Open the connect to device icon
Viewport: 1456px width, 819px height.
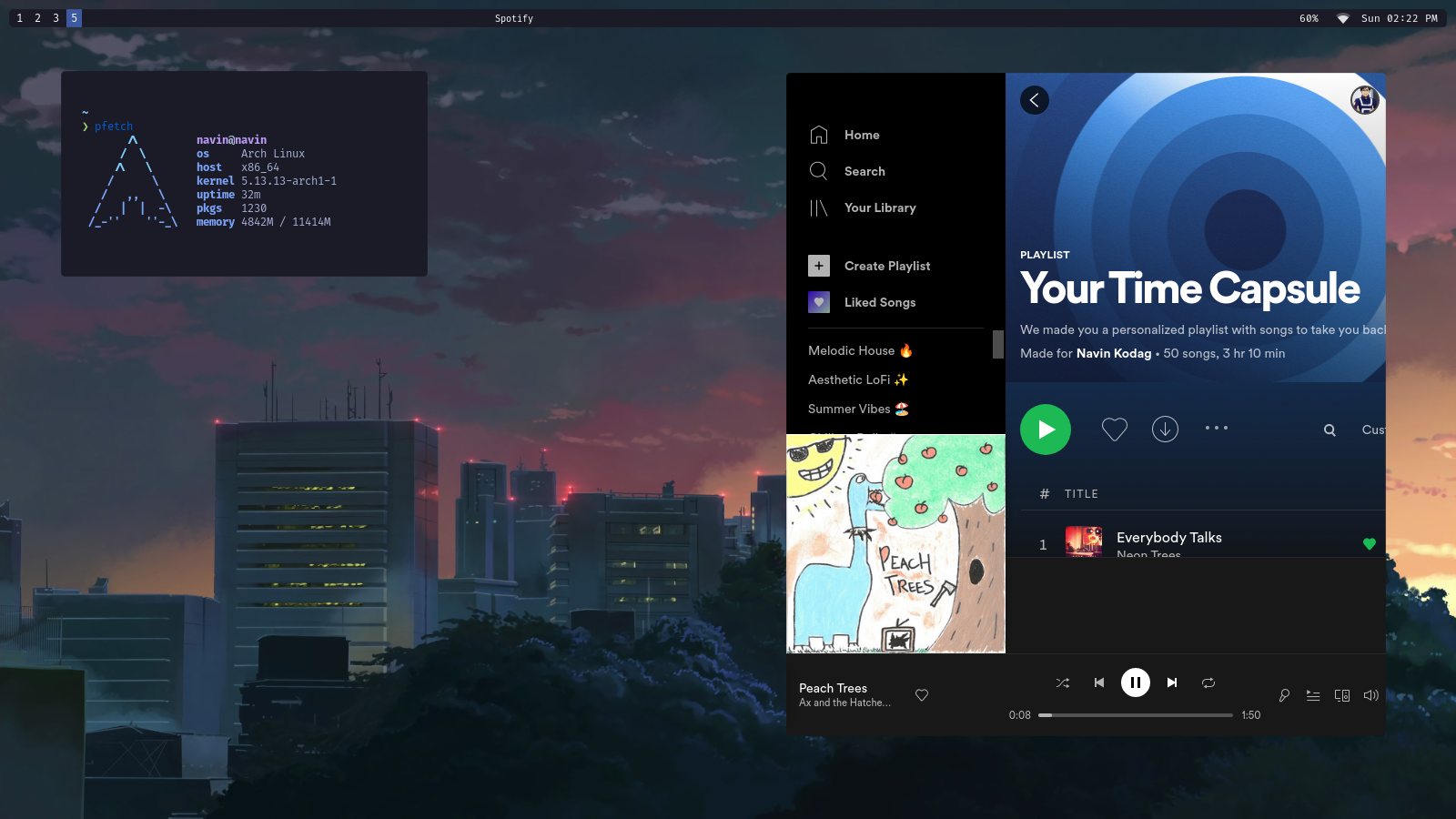pos(1342,695)
